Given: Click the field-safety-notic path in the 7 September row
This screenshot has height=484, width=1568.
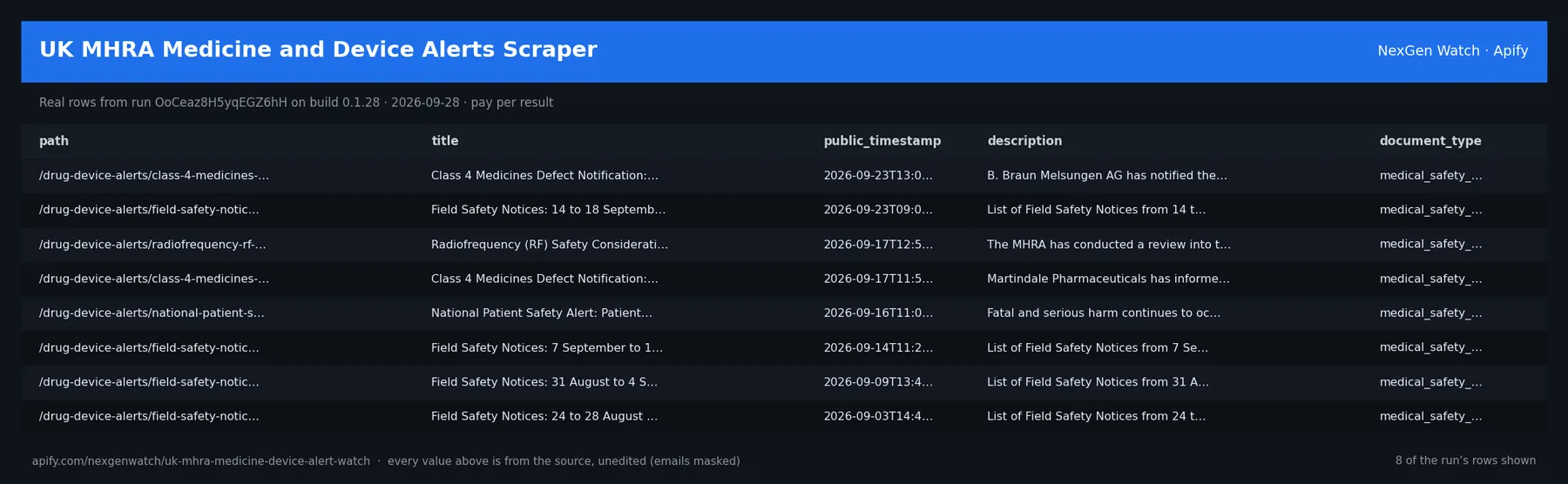Looking at the screenshot, I should click(149, 347).
